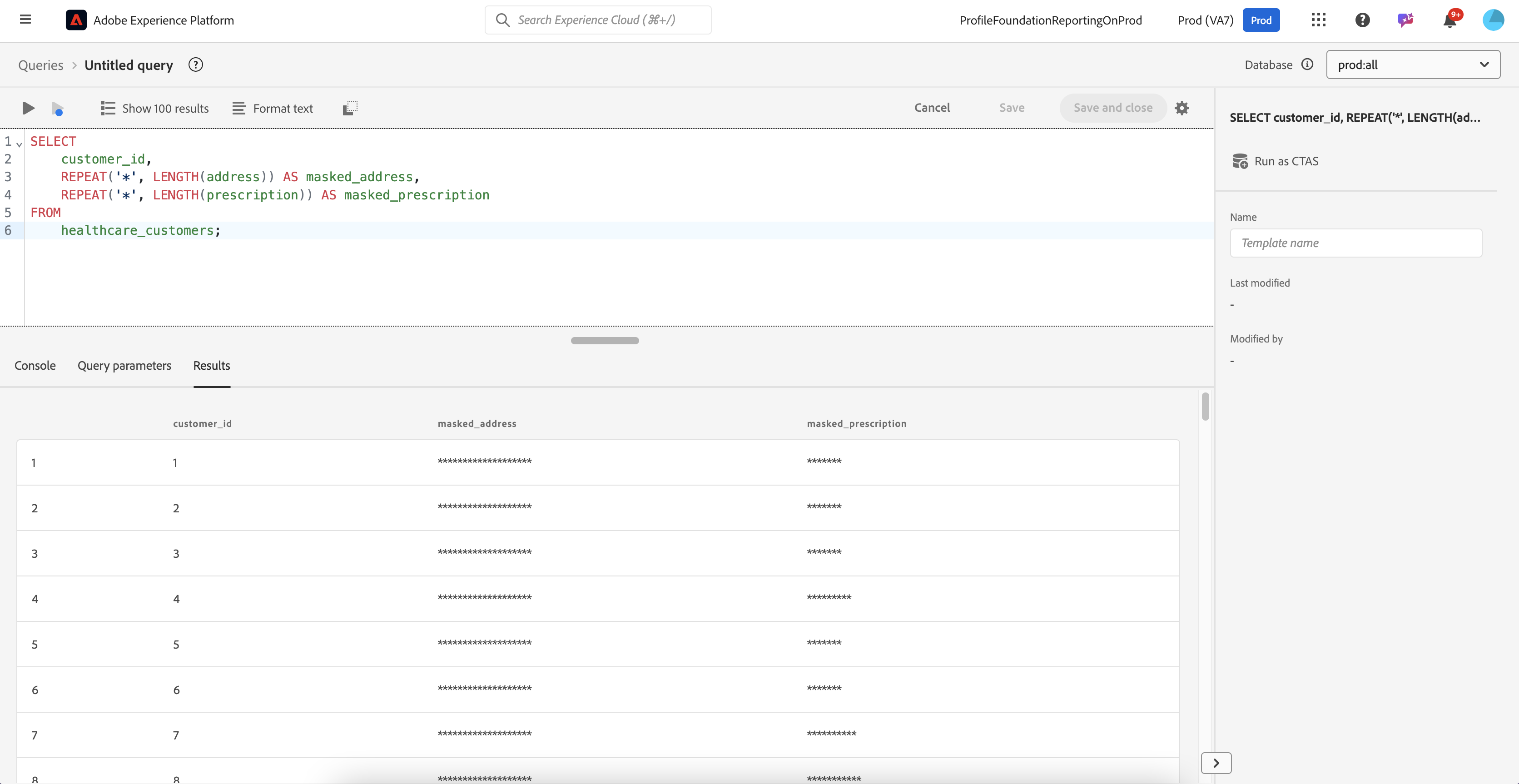Open the hamburger navigation menu
Viewport: 1519px width, 784px height.
pyautogui.click(x=25, y=20)
